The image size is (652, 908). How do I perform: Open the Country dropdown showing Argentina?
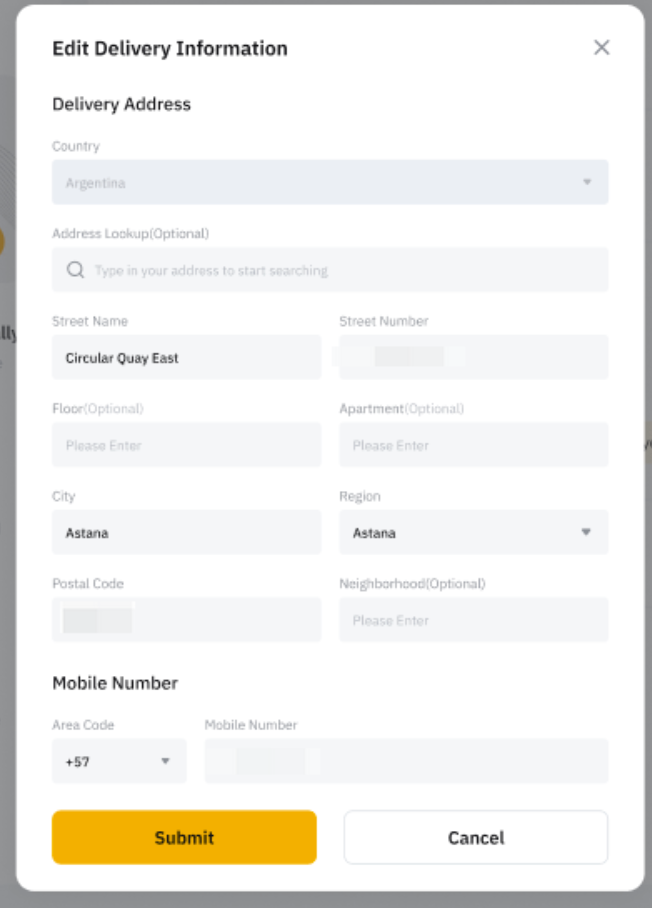(329, 182)
